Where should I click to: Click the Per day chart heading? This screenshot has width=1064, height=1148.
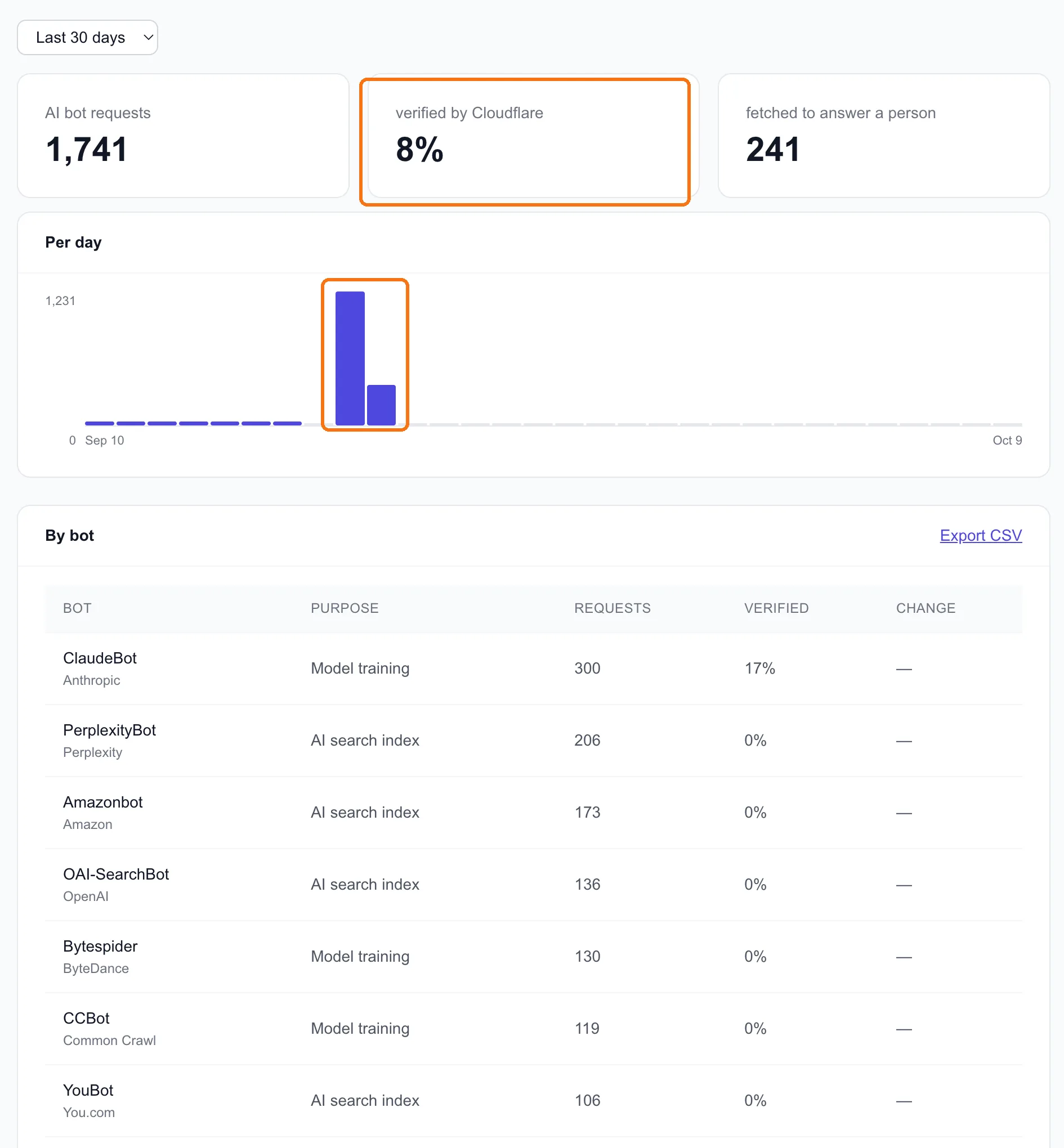click(x=73, y=242)
